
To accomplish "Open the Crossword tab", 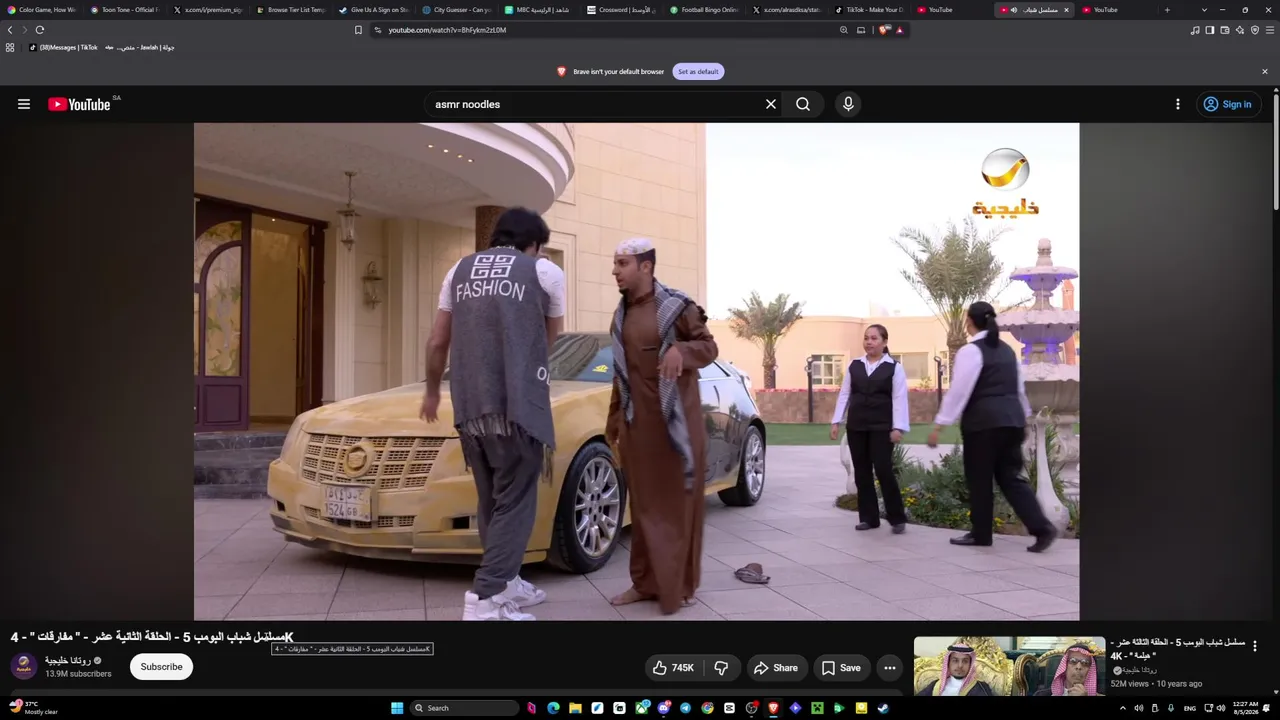I will (622, 10).
